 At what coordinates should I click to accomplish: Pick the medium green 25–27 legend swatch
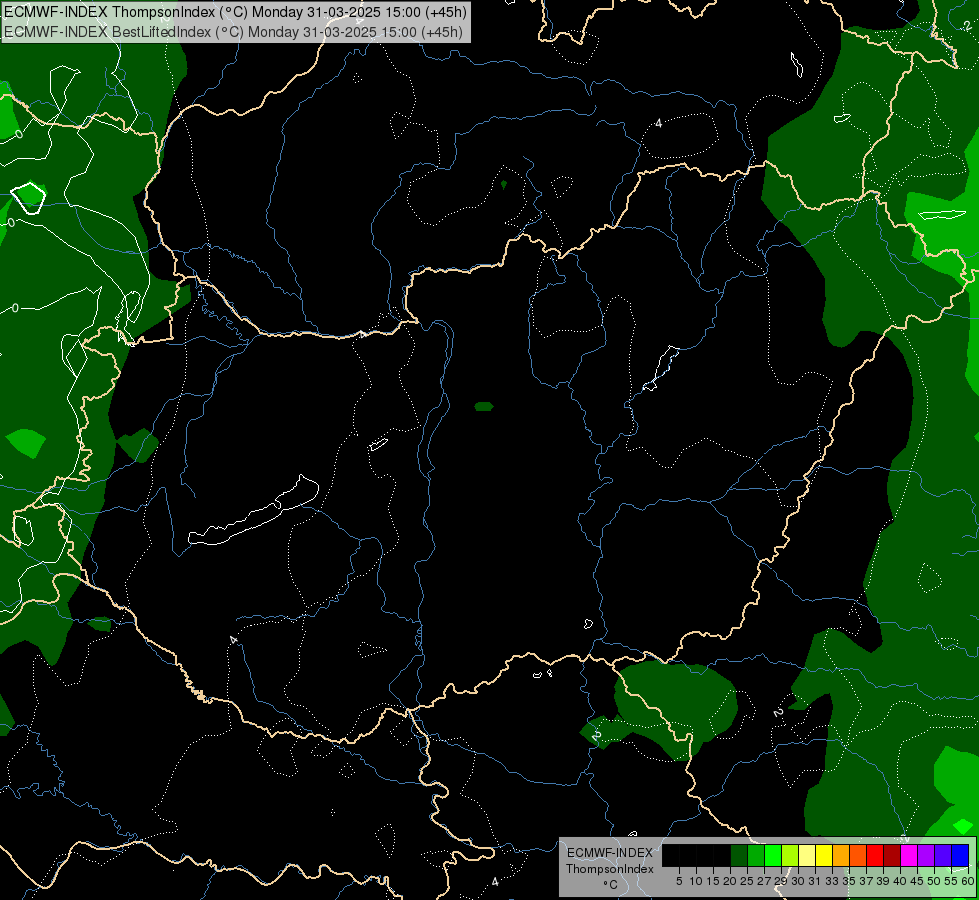(756, 855)
